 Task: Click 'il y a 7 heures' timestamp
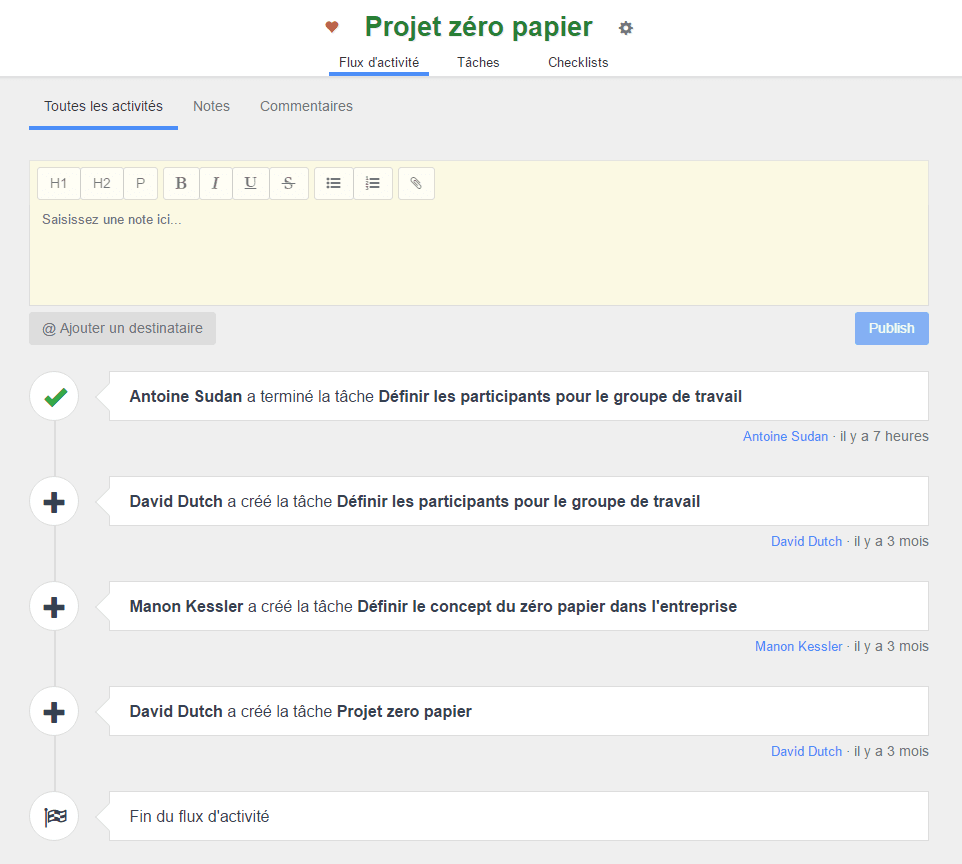(x=884, y=436)
